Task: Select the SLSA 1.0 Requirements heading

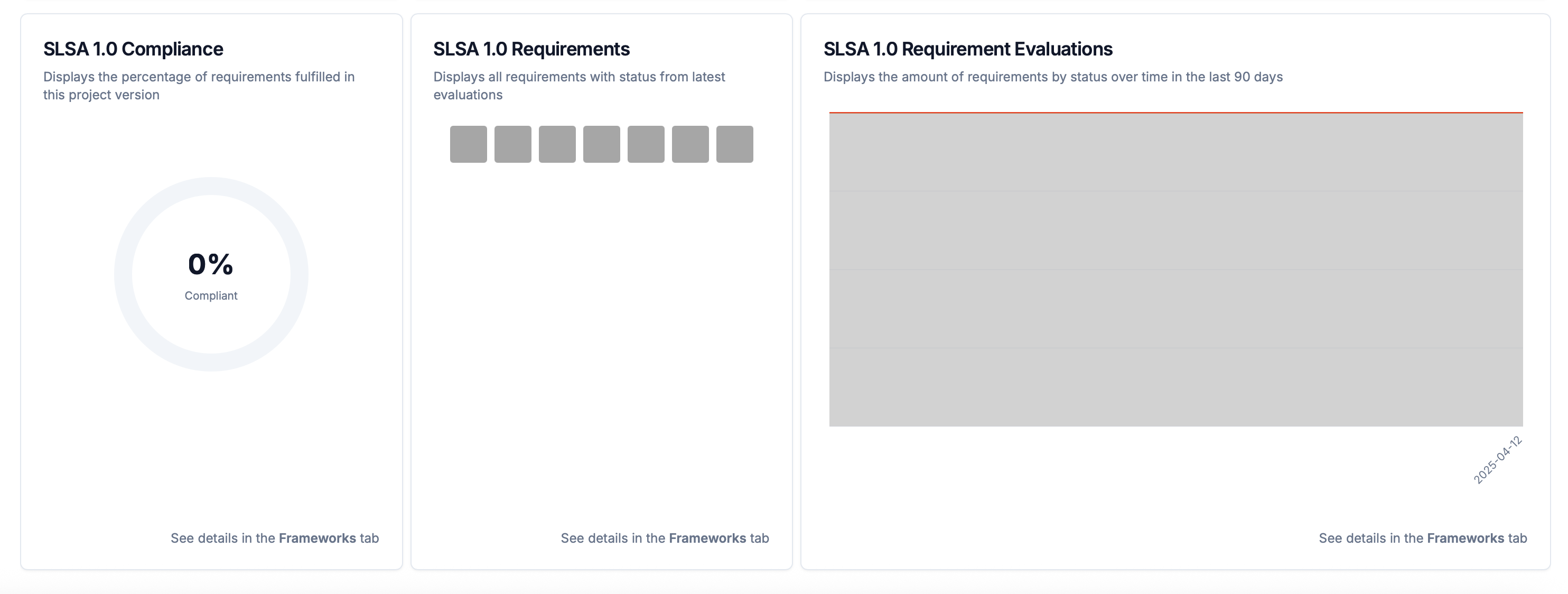Action: click(x=531, y=49)
